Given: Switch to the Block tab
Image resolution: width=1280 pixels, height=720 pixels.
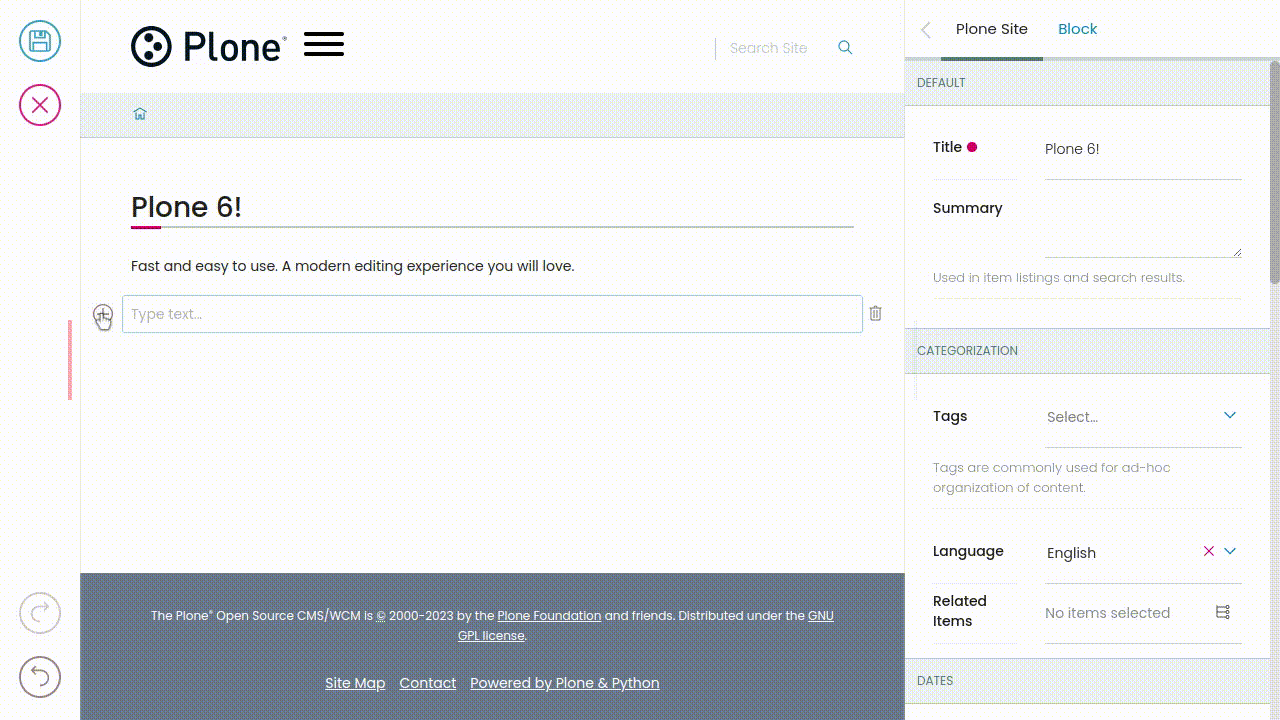Looking at the screenshot, I should tap(1077, 29).
